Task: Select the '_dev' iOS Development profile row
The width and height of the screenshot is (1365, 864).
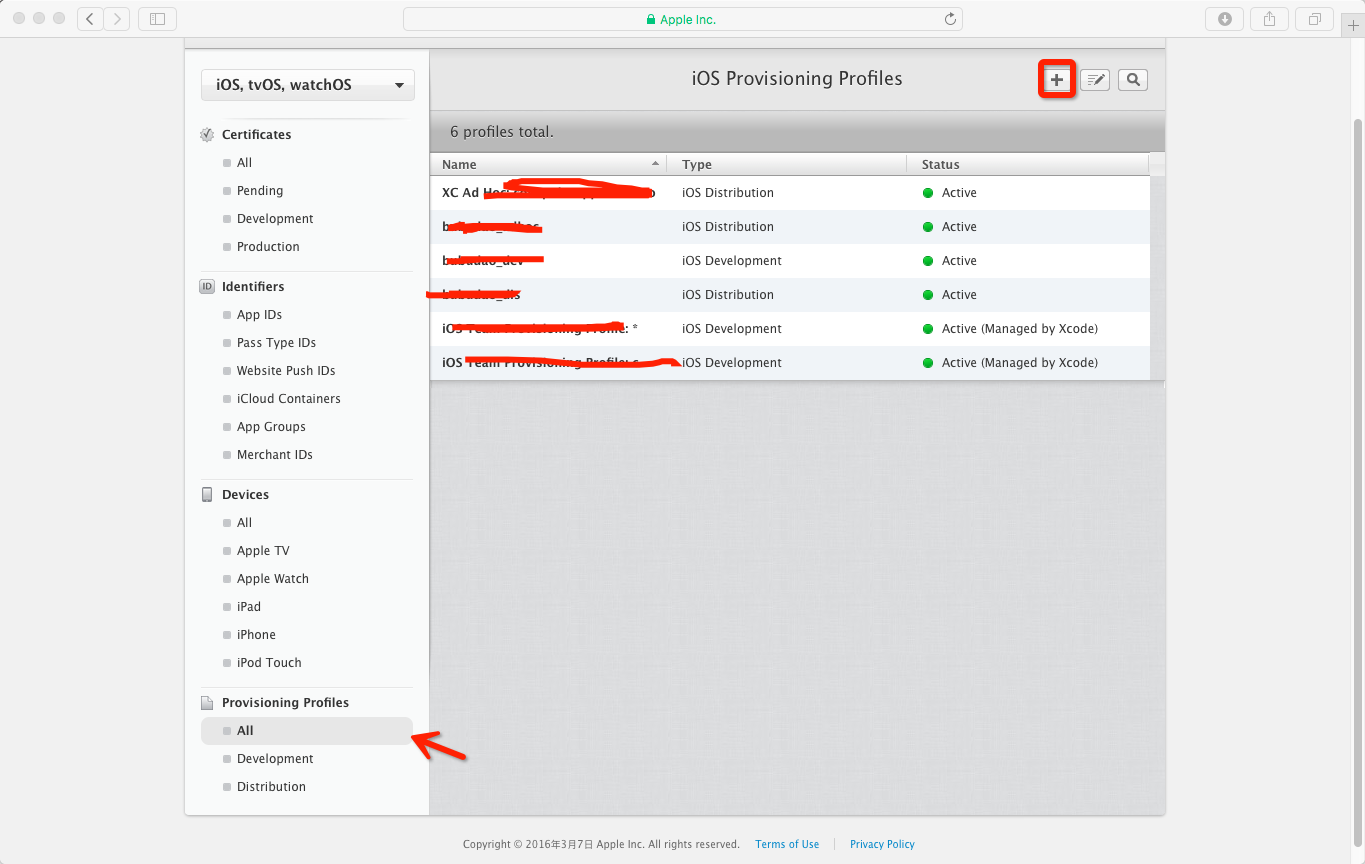Action: (790, 261)
